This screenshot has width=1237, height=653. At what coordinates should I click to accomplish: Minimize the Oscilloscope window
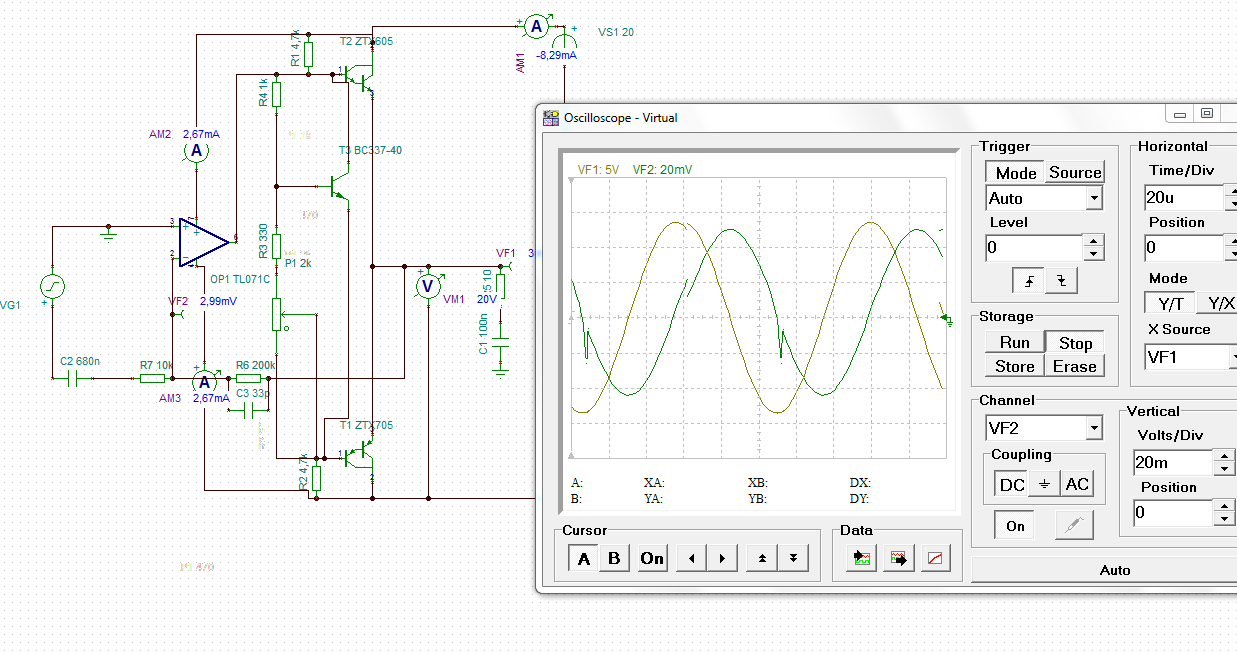click(1181, 114)
